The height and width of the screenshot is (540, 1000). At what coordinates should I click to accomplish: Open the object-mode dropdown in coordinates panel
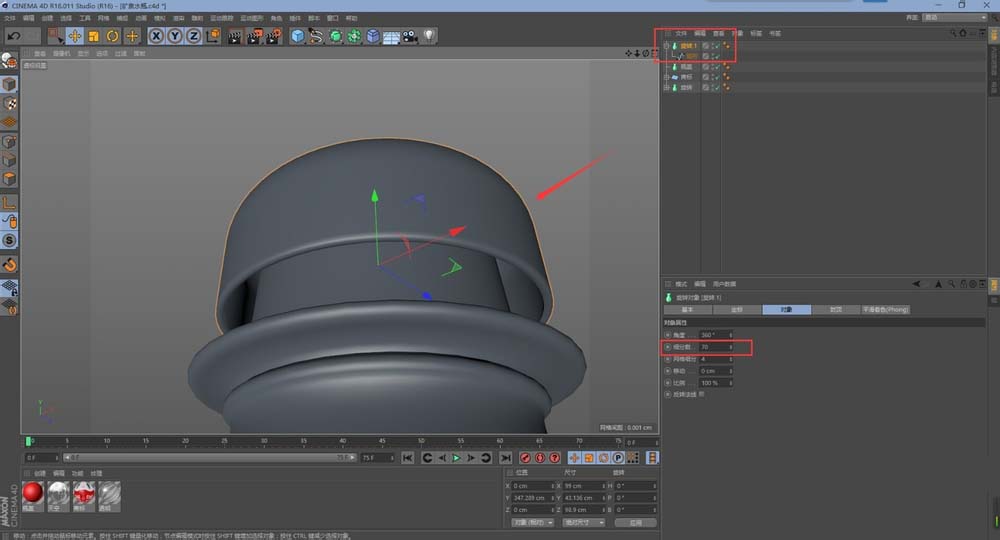(x=533, y=522)
